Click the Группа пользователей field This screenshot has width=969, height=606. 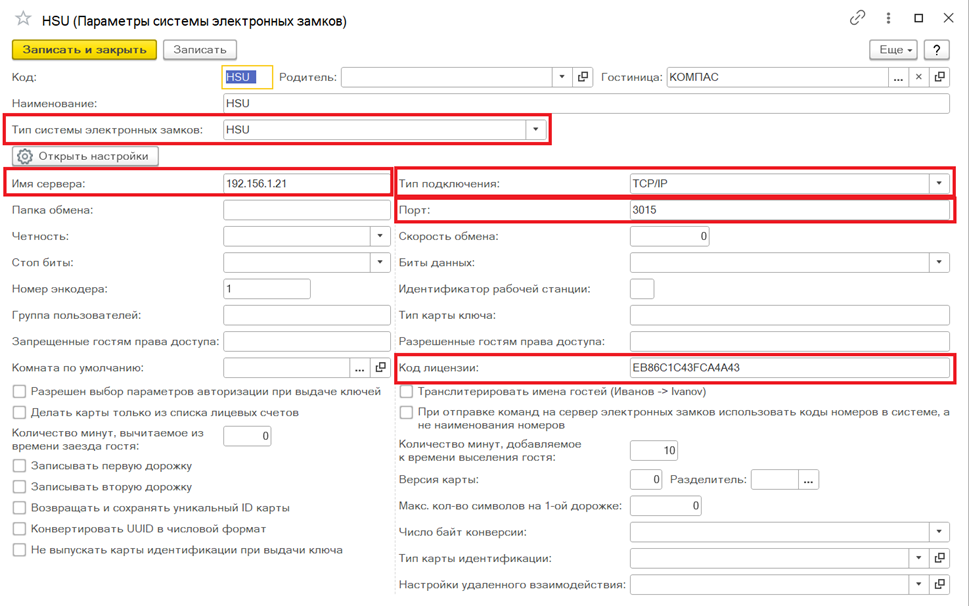pos(307,315)
